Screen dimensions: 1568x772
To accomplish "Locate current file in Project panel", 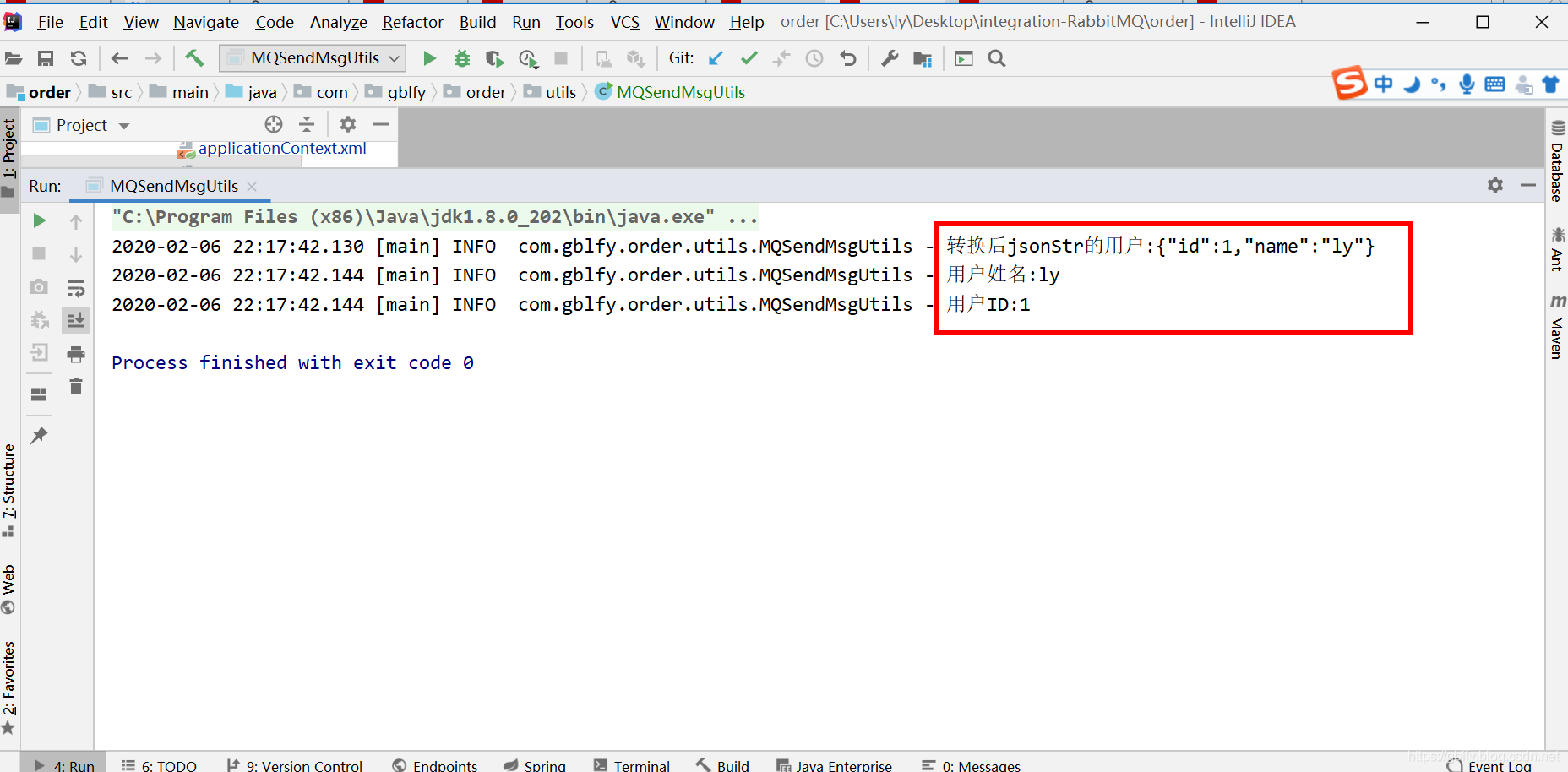I will 274,124.
